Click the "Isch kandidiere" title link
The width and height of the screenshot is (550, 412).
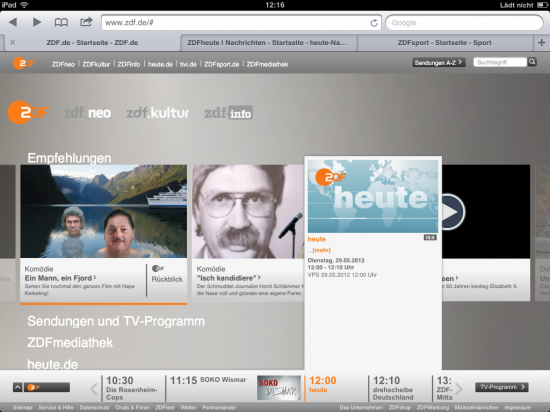click(x=229, y=278)
